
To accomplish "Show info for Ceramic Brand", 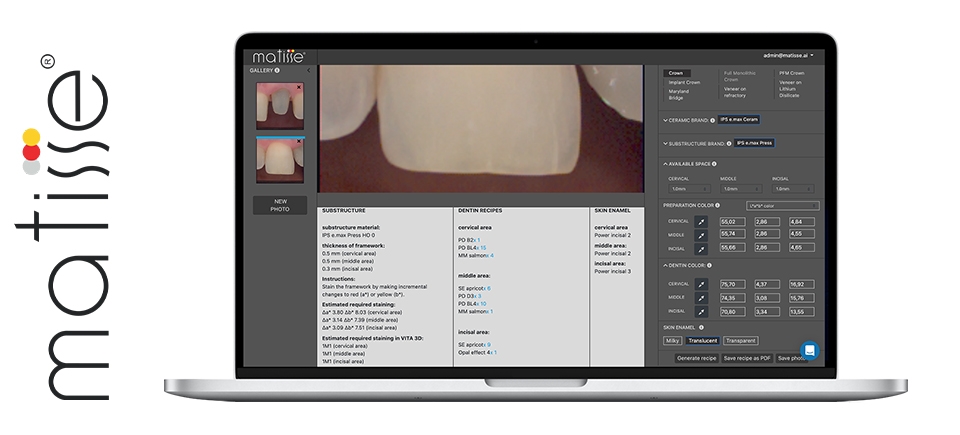I will (713, 120).
